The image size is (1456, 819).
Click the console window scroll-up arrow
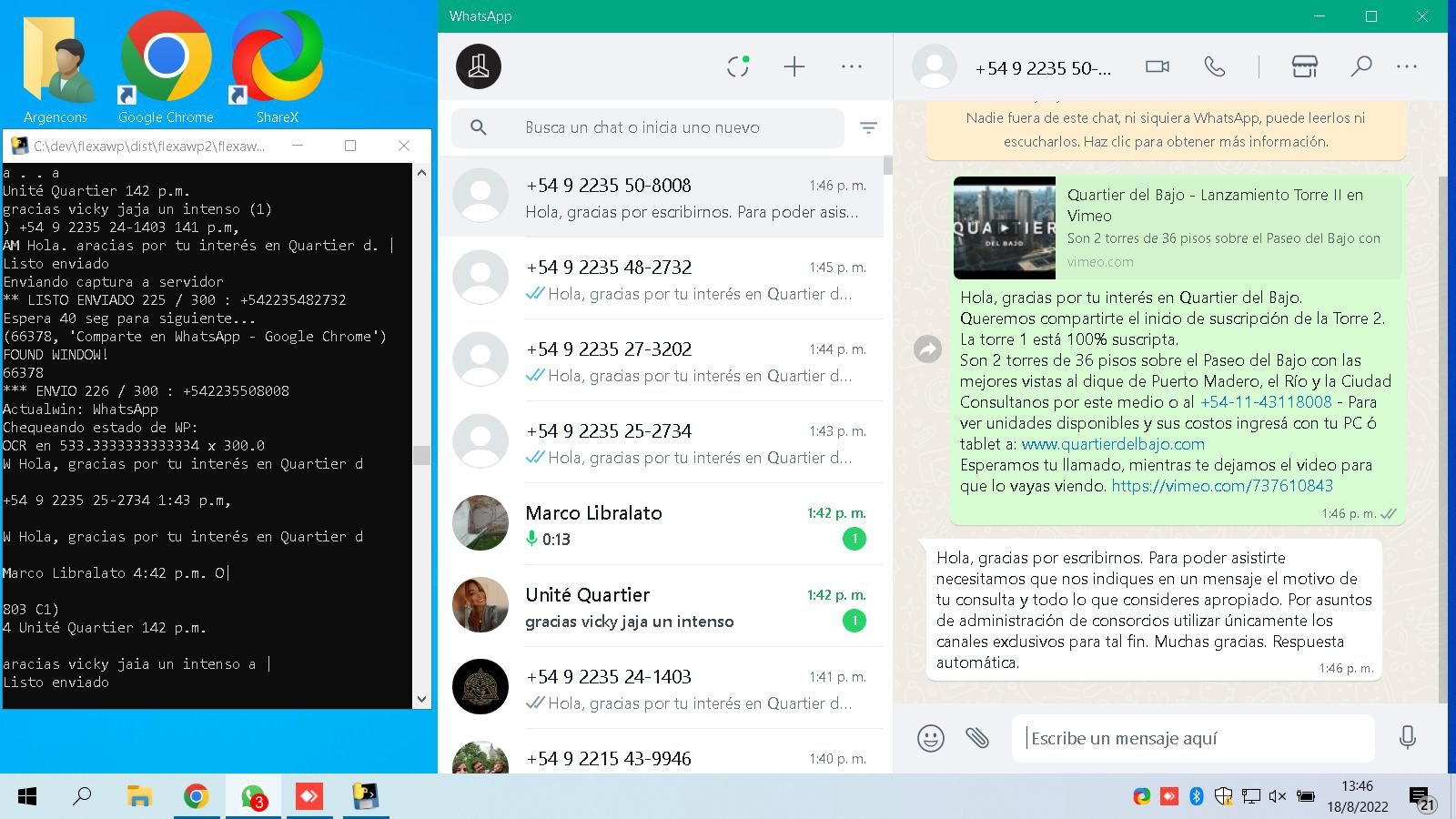point(421,172)
